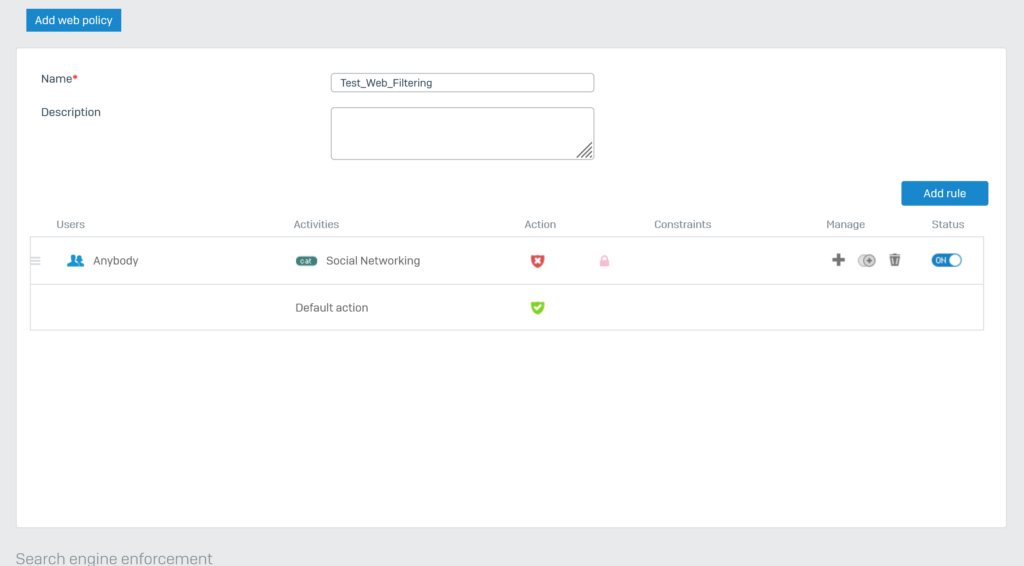The image size is (1024, 566).
Task: Open the Anybody users selection
Action: [116, 260]
